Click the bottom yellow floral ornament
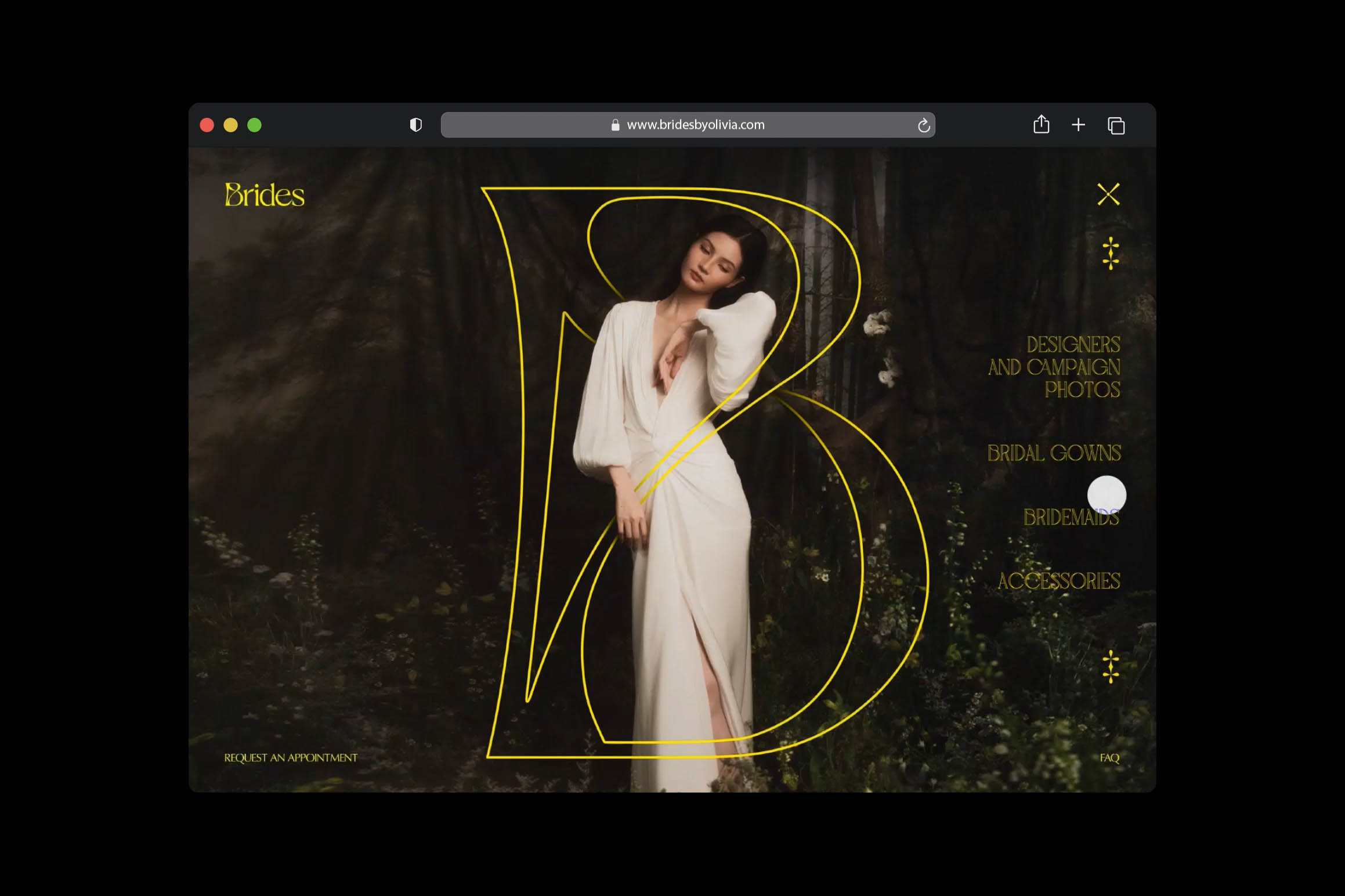Image resolution: width=1345 pixels, height=896 pixels. coord(1111,666)
